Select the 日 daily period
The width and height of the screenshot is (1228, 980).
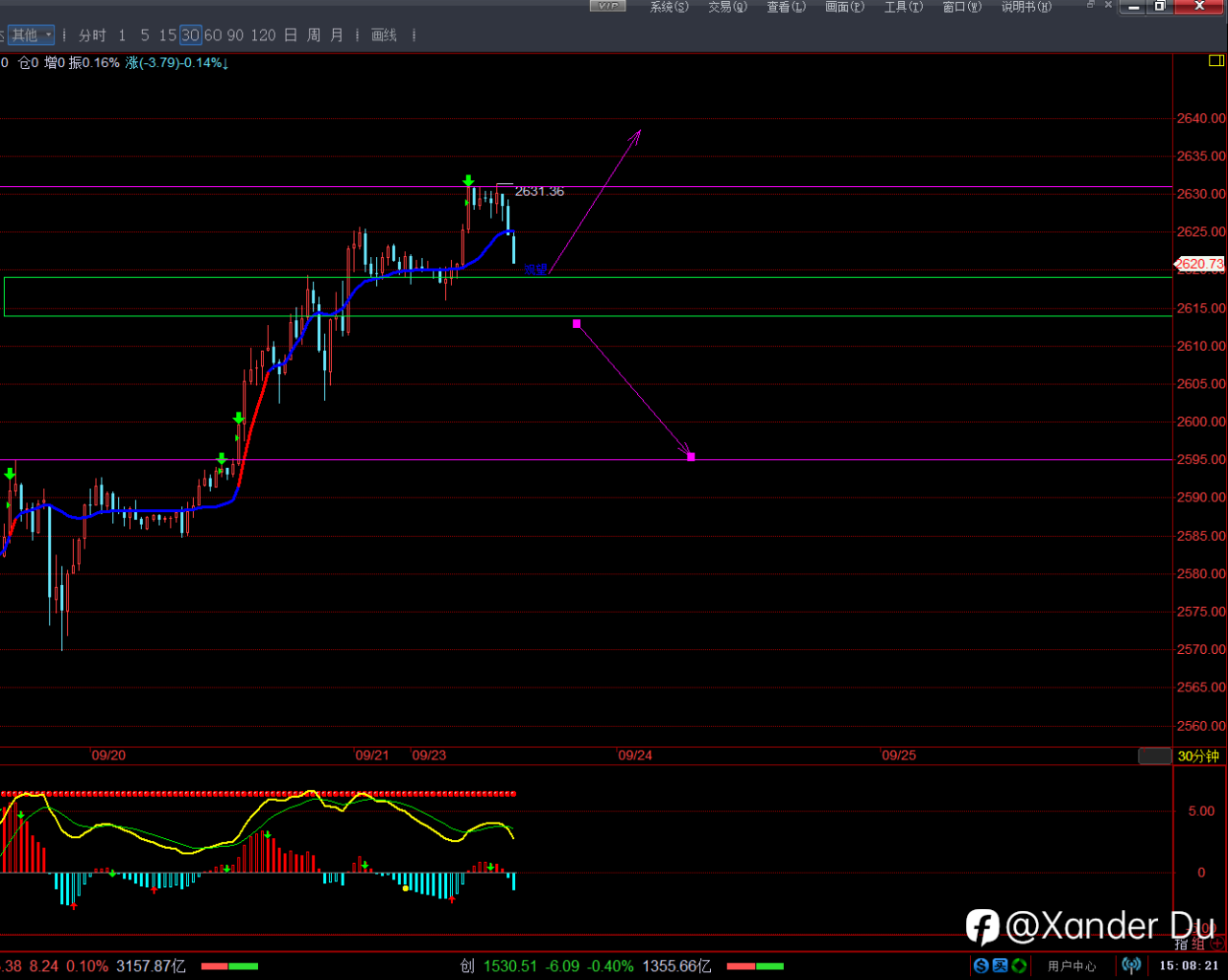[x=290, y=35]
